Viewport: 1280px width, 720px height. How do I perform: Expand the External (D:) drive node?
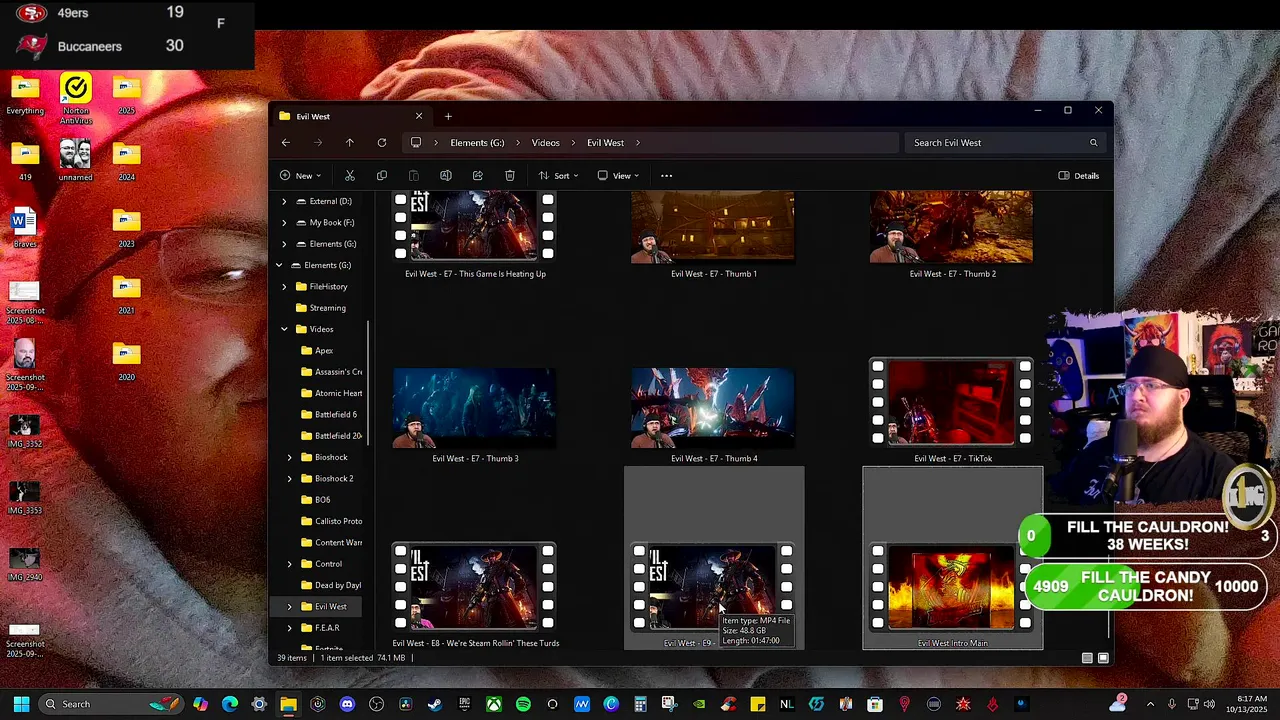click(284, 201)
